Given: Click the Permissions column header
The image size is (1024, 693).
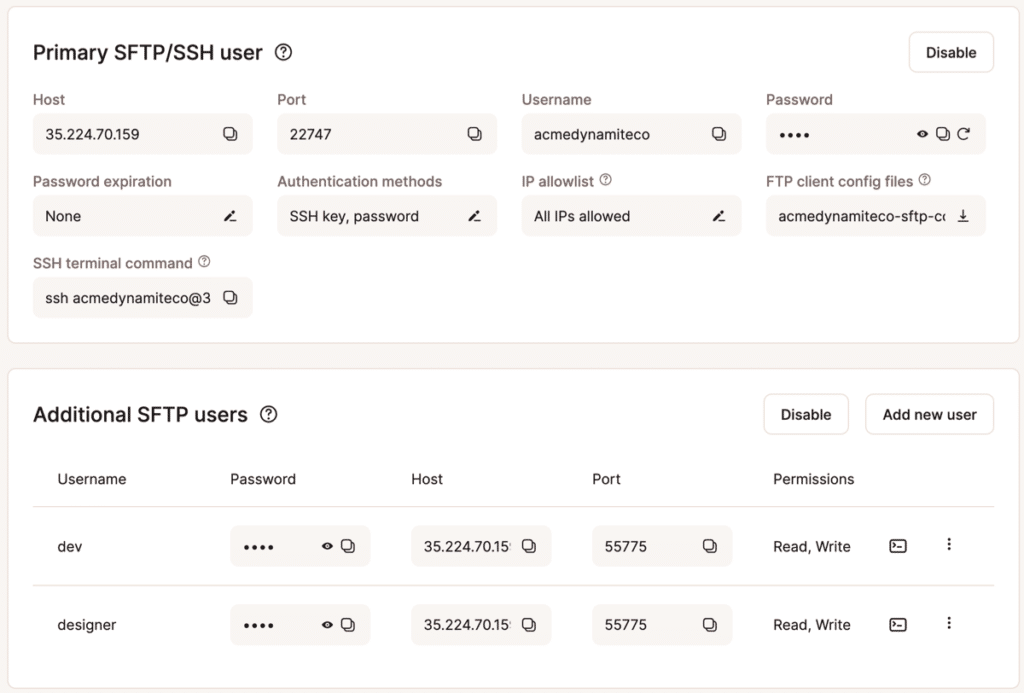Looking at the screenshot, I should (x=814, y=479).
